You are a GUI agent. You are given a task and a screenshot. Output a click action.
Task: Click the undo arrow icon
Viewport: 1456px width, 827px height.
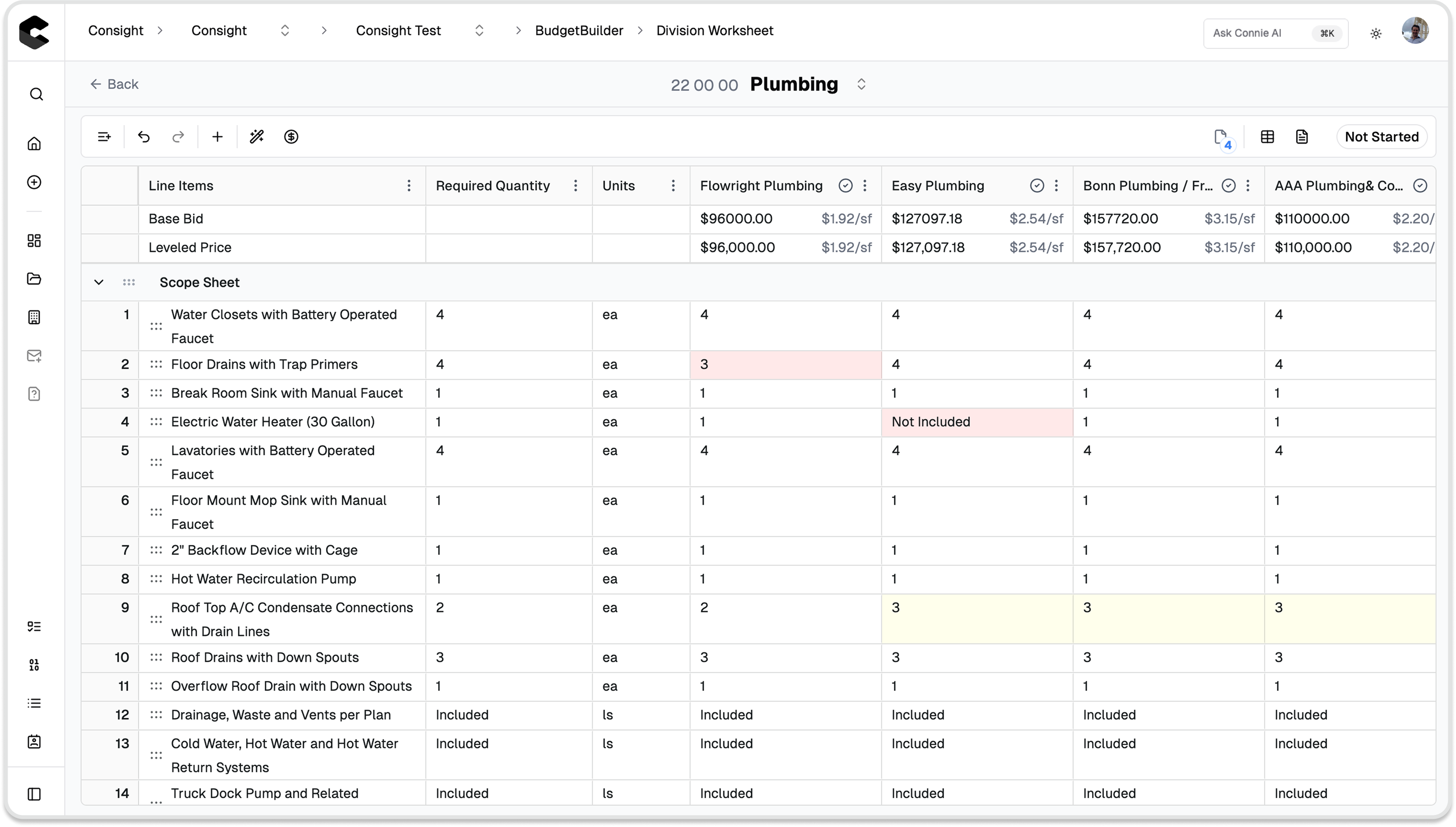144,137
